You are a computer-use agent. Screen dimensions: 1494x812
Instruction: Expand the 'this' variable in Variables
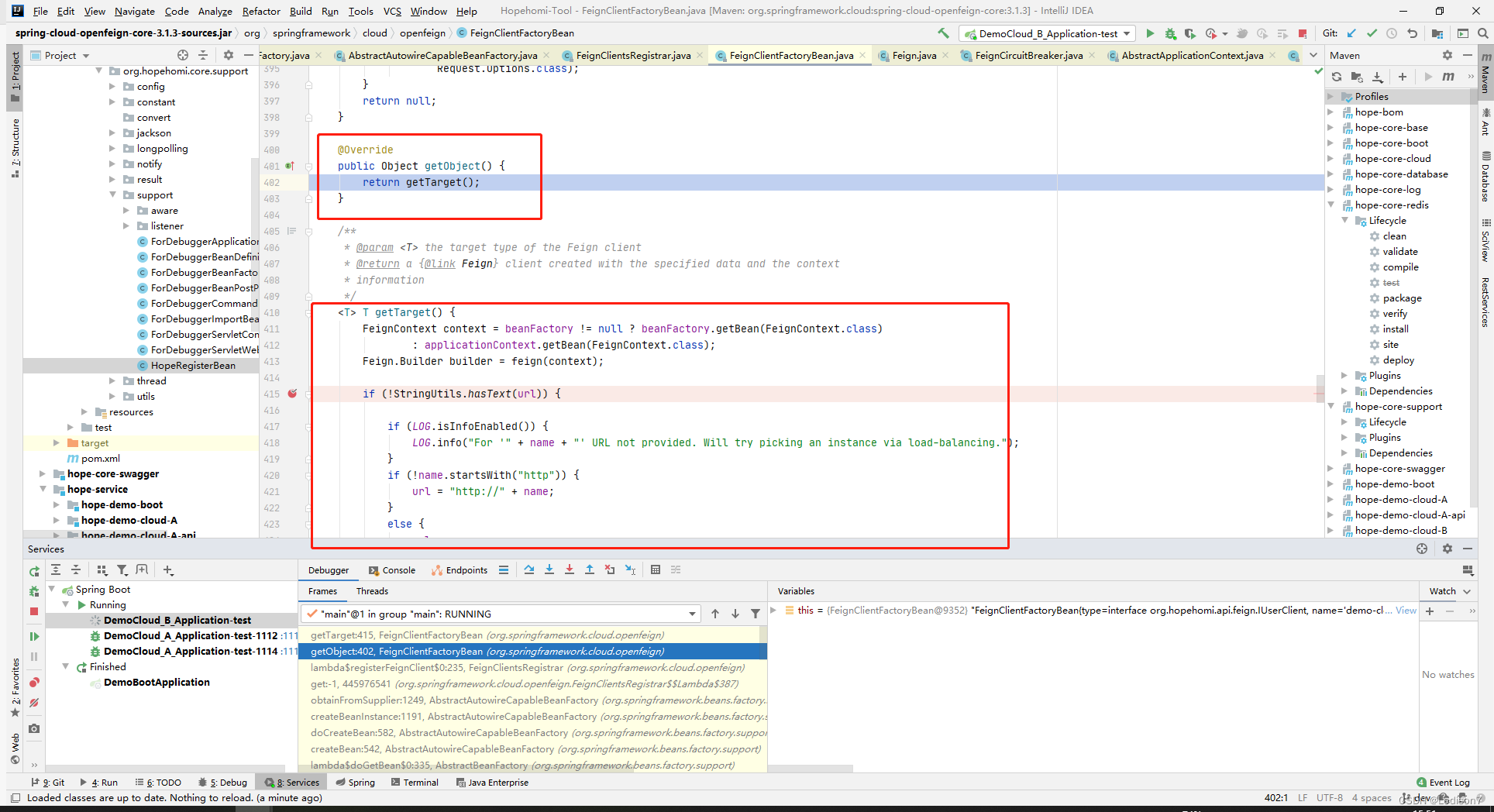tap(773, 611)
